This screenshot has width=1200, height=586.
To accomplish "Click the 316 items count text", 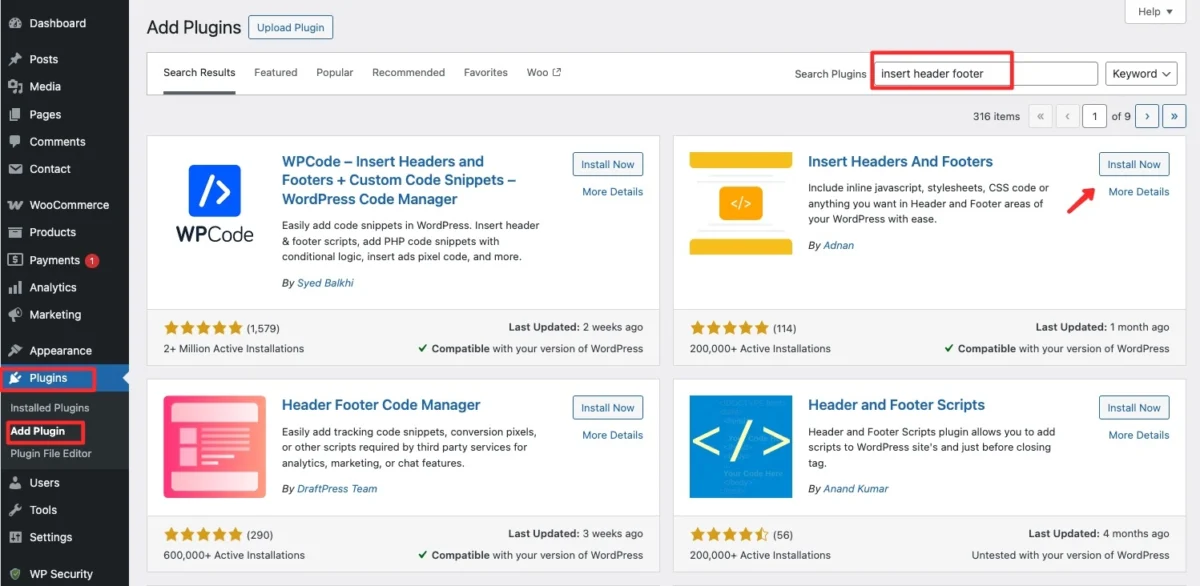I will 996,117.
